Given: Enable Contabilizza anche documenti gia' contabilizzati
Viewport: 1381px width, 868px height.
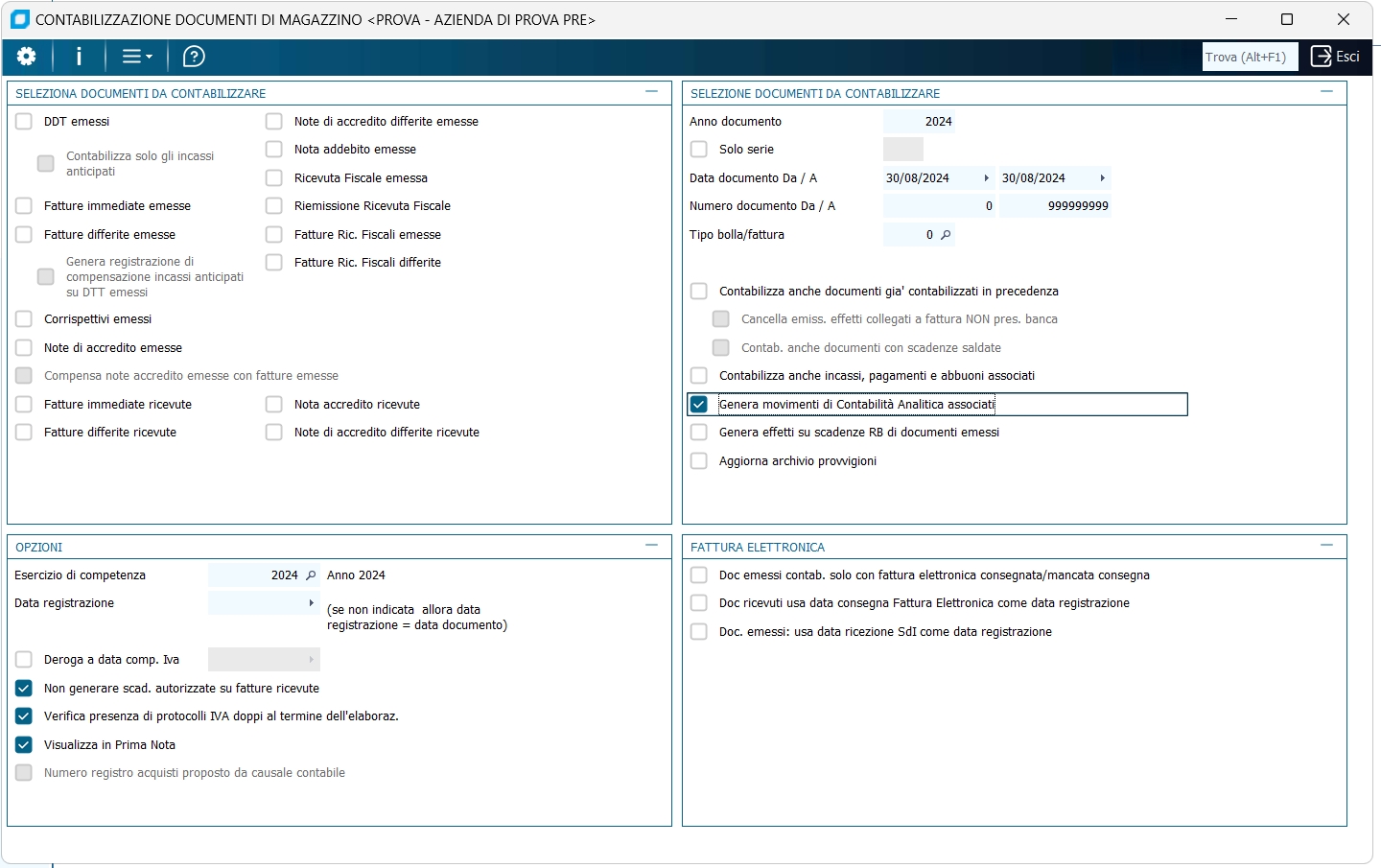Looking at the screenshot, I should 699,292.
